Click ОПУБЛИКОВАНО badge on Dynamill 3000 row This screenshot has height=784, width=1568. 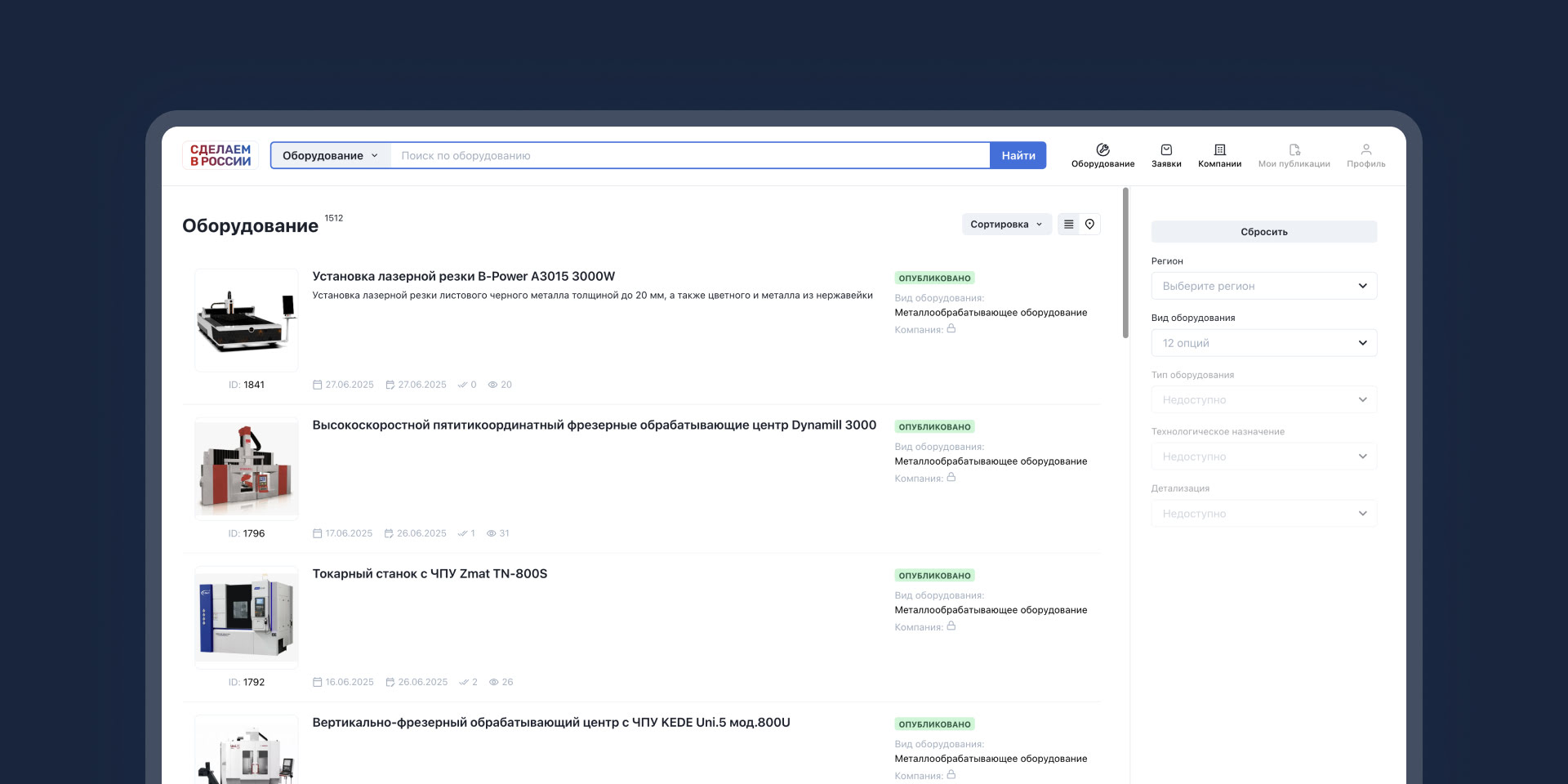coord(934,427)
